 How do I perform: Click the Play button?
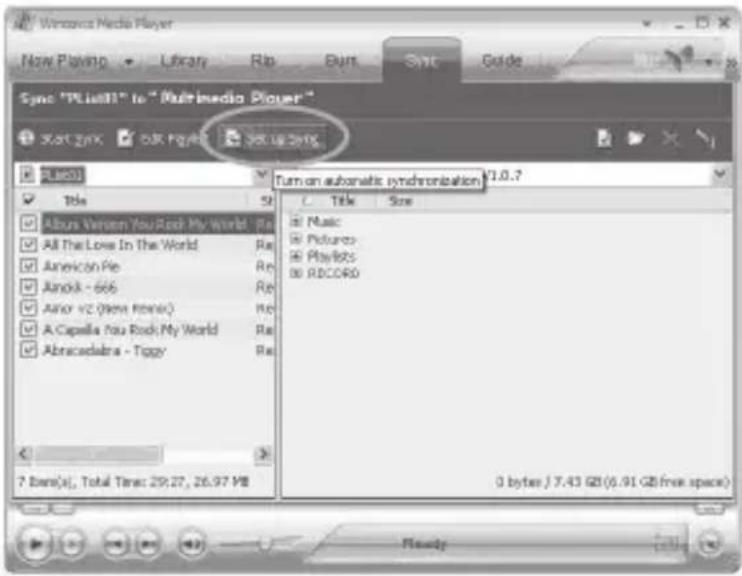click(36, 544)
